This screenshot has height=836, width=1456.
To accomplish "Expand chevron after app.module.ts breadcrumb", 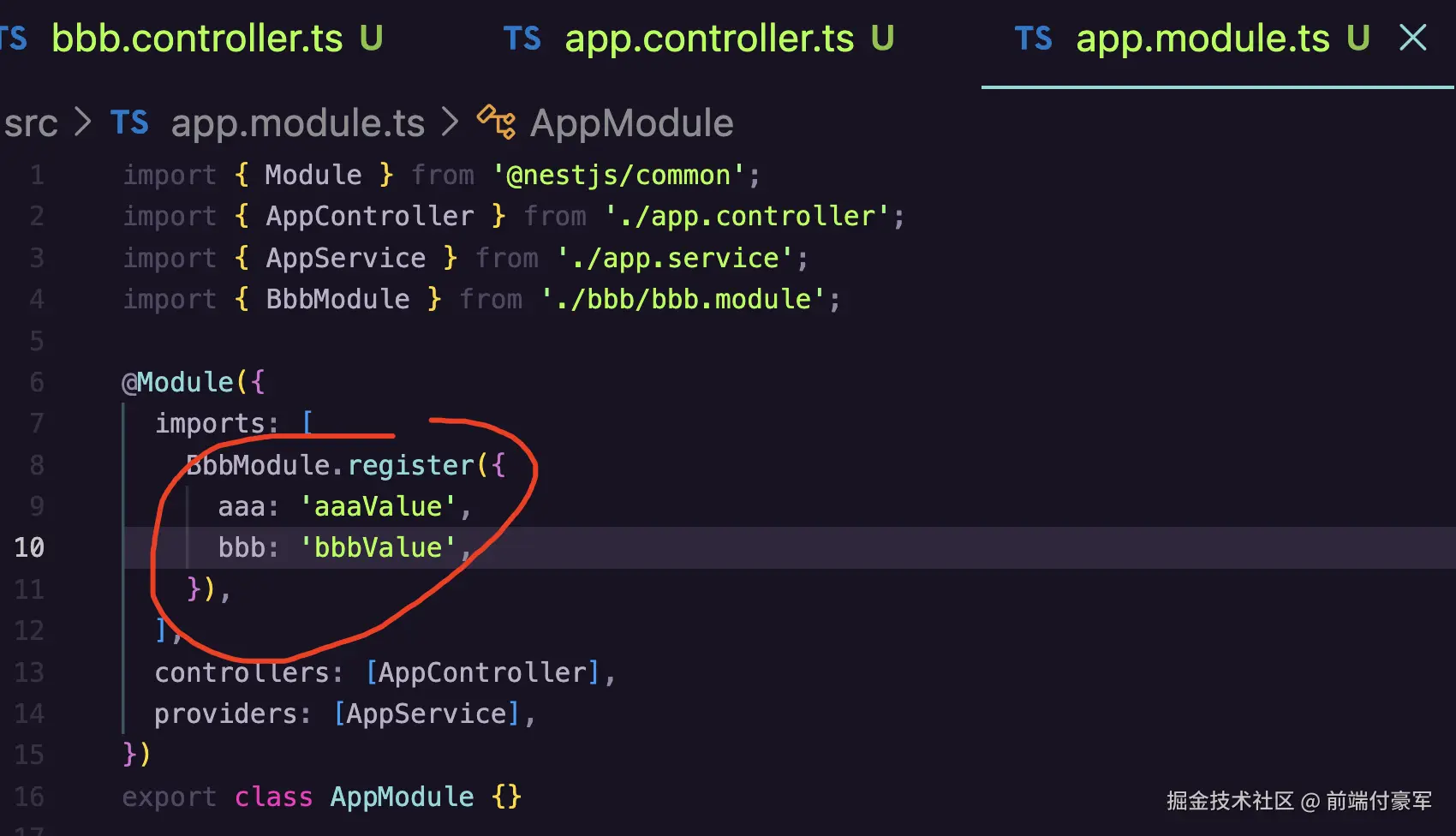I will coord(451,122).
